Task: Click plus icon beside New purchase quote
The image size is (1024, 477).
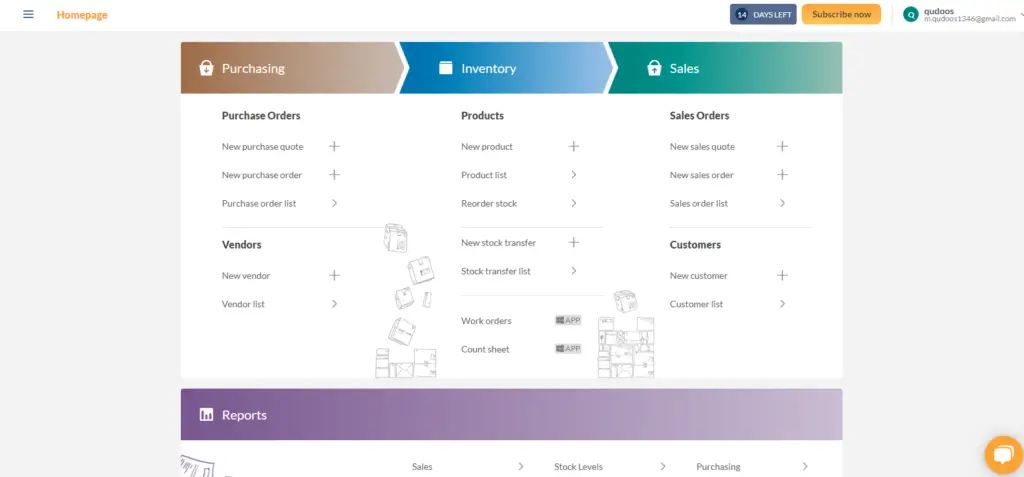Action: 334,146
